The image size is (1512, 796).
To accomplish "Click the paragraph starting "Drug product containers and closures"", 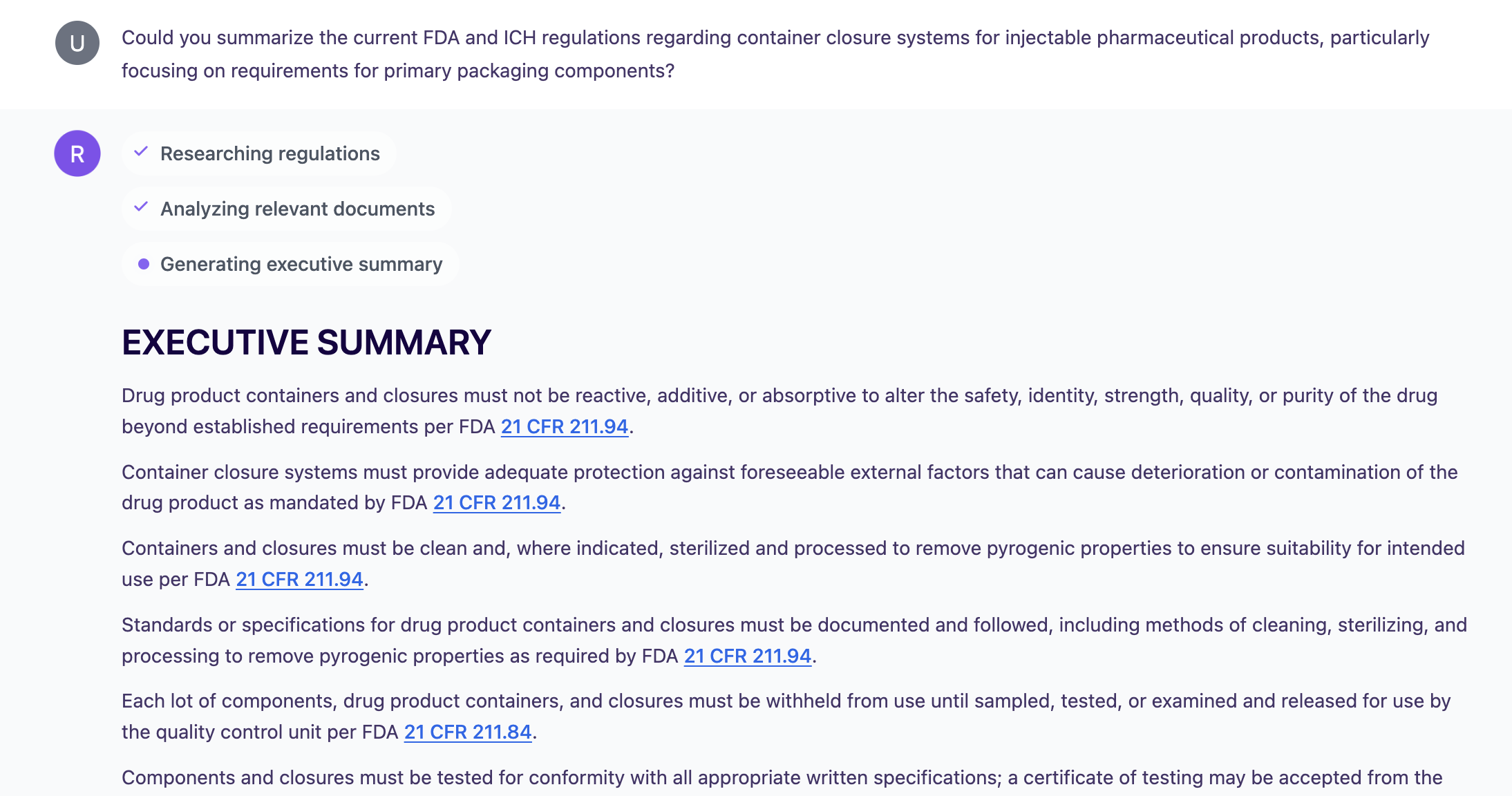I will click(778, 396).
